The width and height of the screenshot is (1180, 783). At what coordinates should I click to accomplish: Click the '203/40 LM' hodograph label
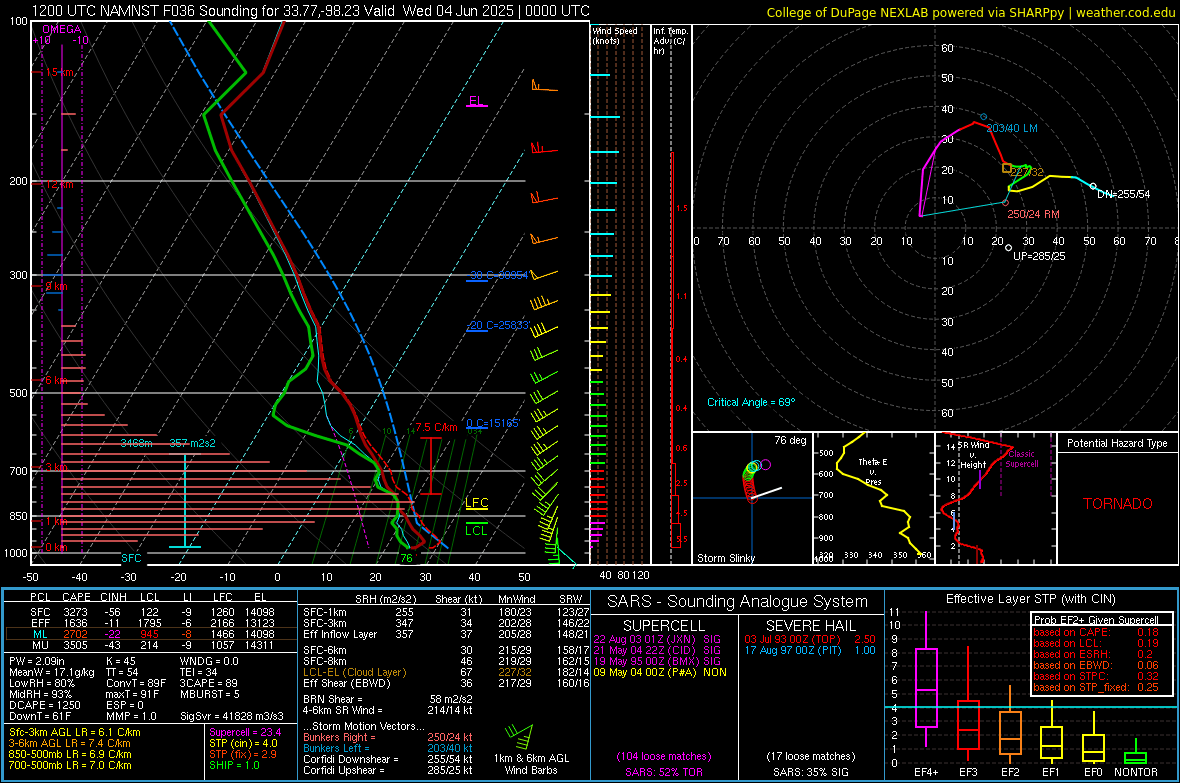[x=1012, y=128]
